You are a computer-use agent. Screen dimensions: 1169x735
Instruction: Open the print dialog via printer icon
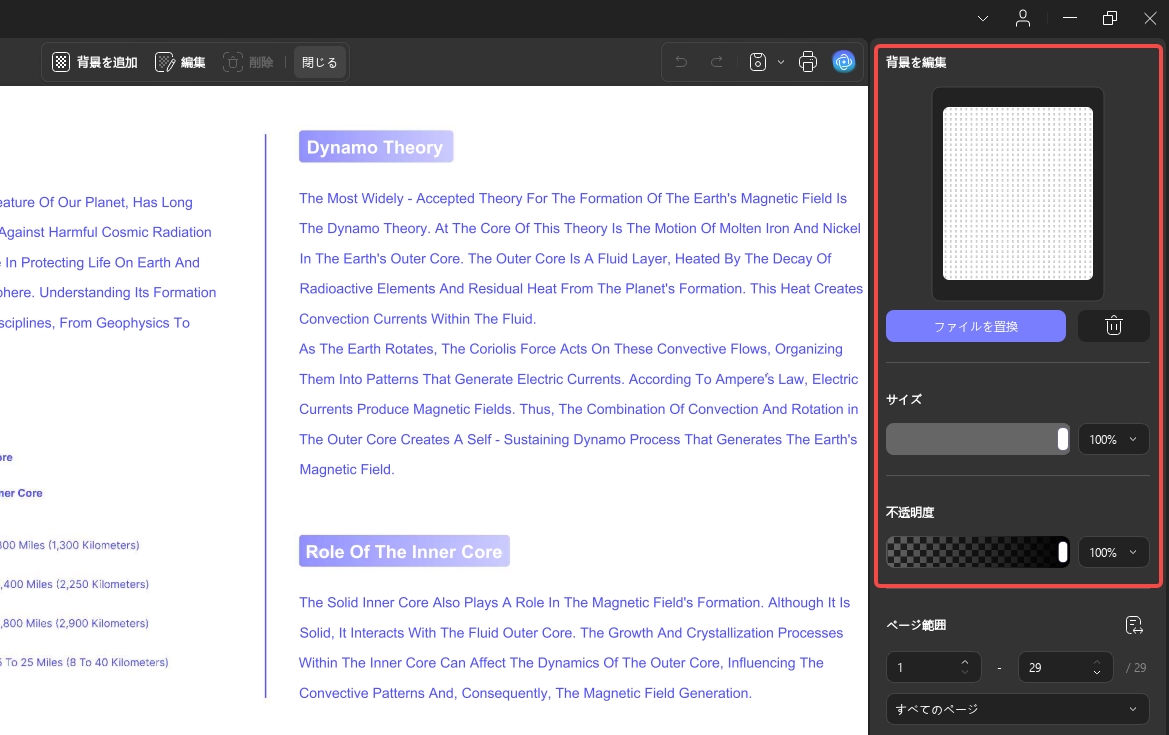(x=808, y=62)
